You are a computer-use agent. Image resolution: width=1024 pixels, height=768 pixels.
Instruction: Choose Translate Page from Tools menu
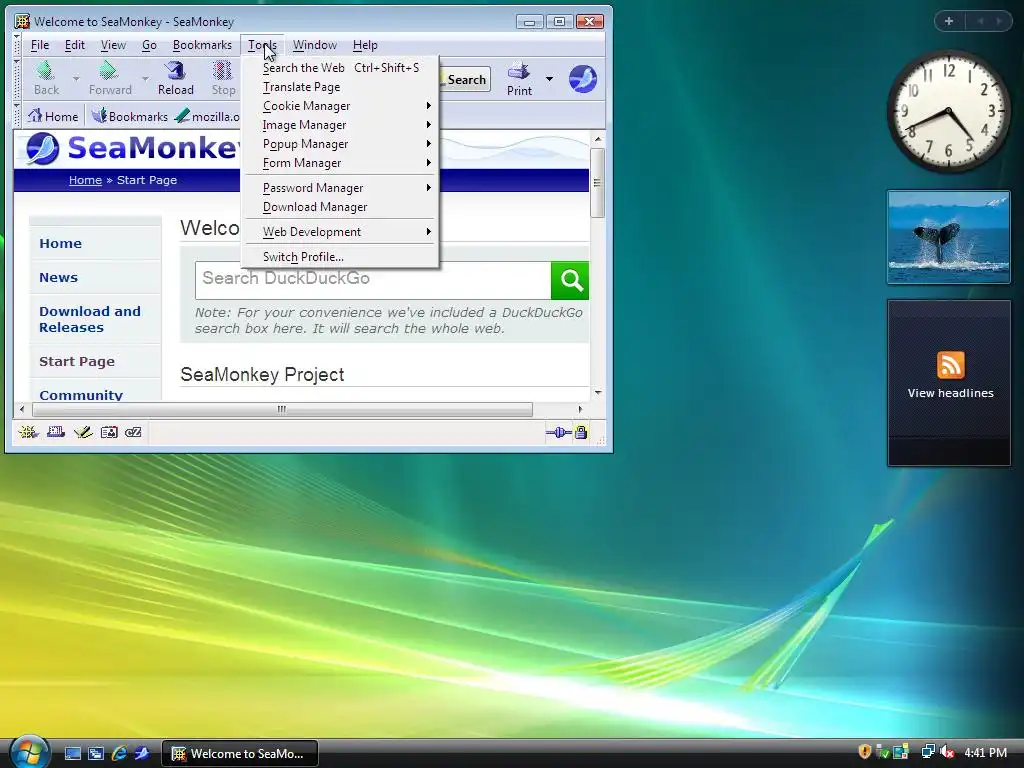[x=340, y=87]
